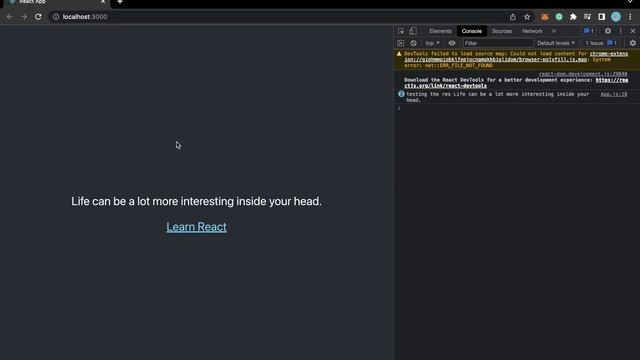
Task: Open the 1 Issue link in console toolbar
Action: pyautogui.click(x=601, y=43)
